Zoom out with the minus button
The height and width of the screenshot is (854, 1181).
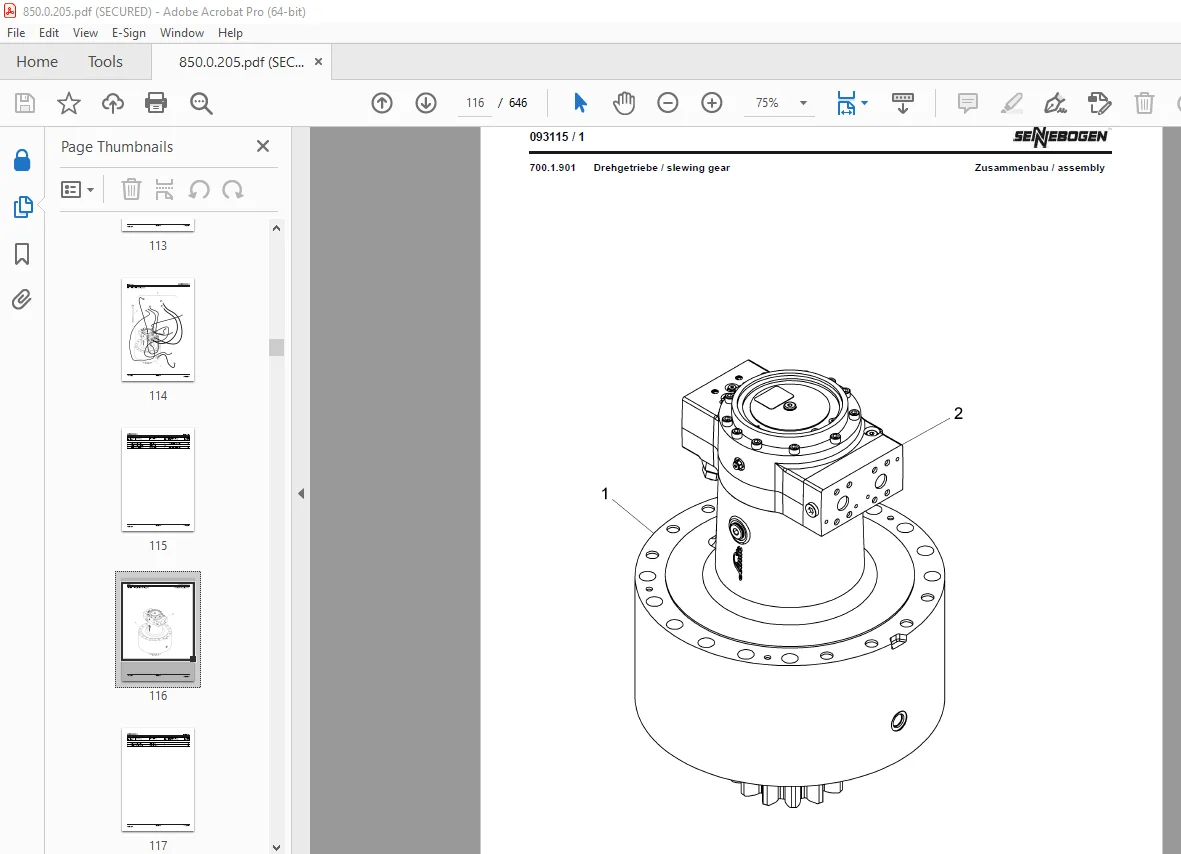(x=667, y=103)
